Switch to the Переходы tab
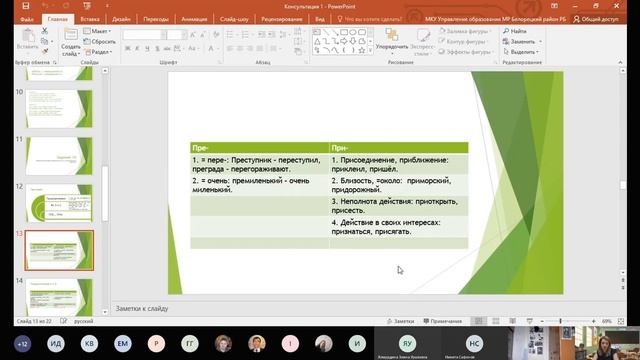 pos(156,19)
